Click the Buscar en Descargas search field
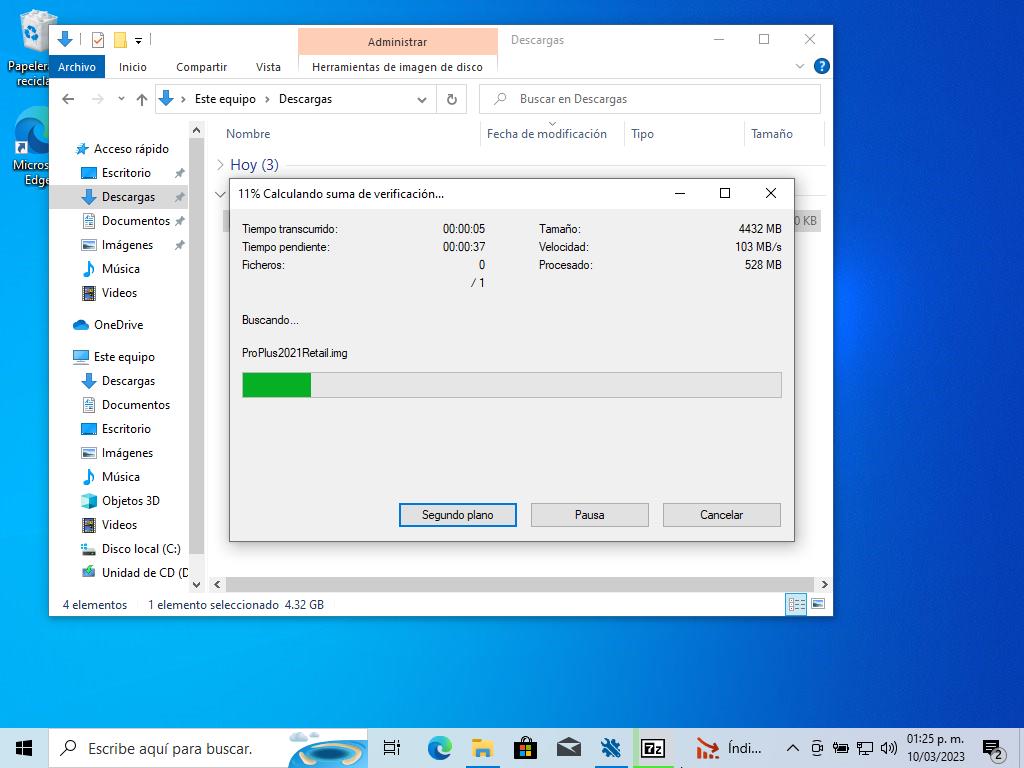This screenshot has width=1024, height=768. click(660, 99)
